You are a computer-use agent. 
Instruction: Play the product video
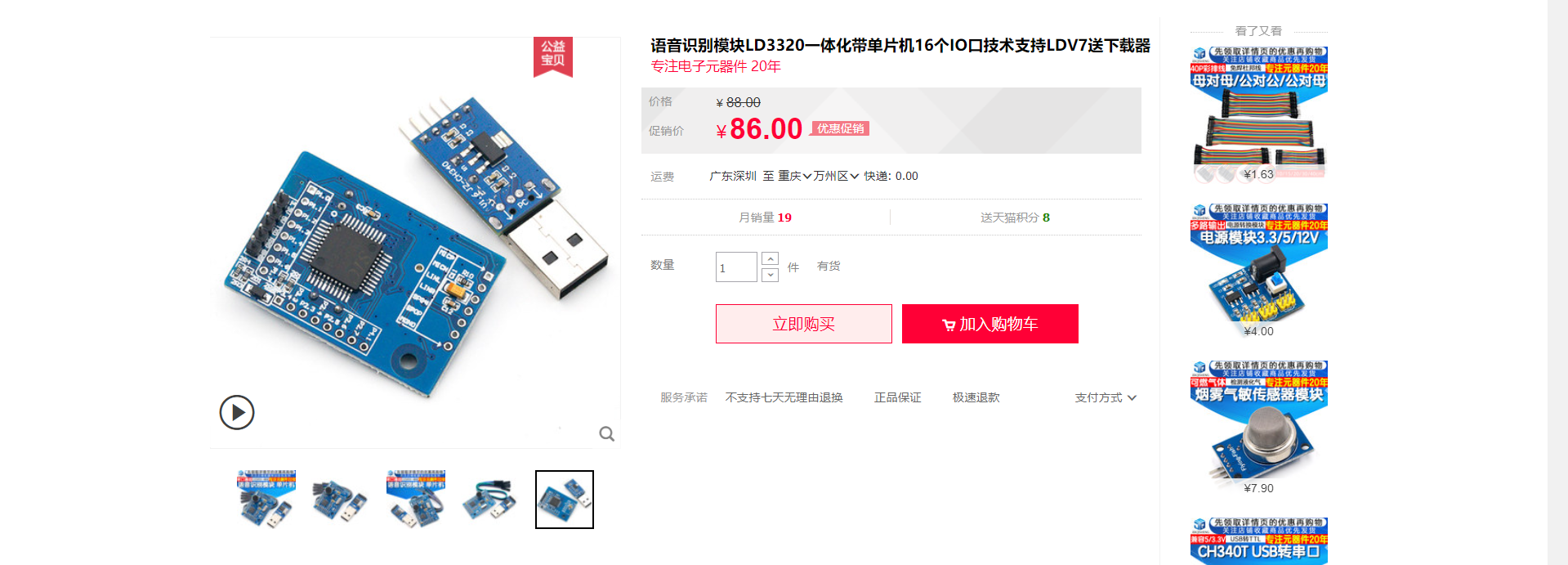click(237, 412)
